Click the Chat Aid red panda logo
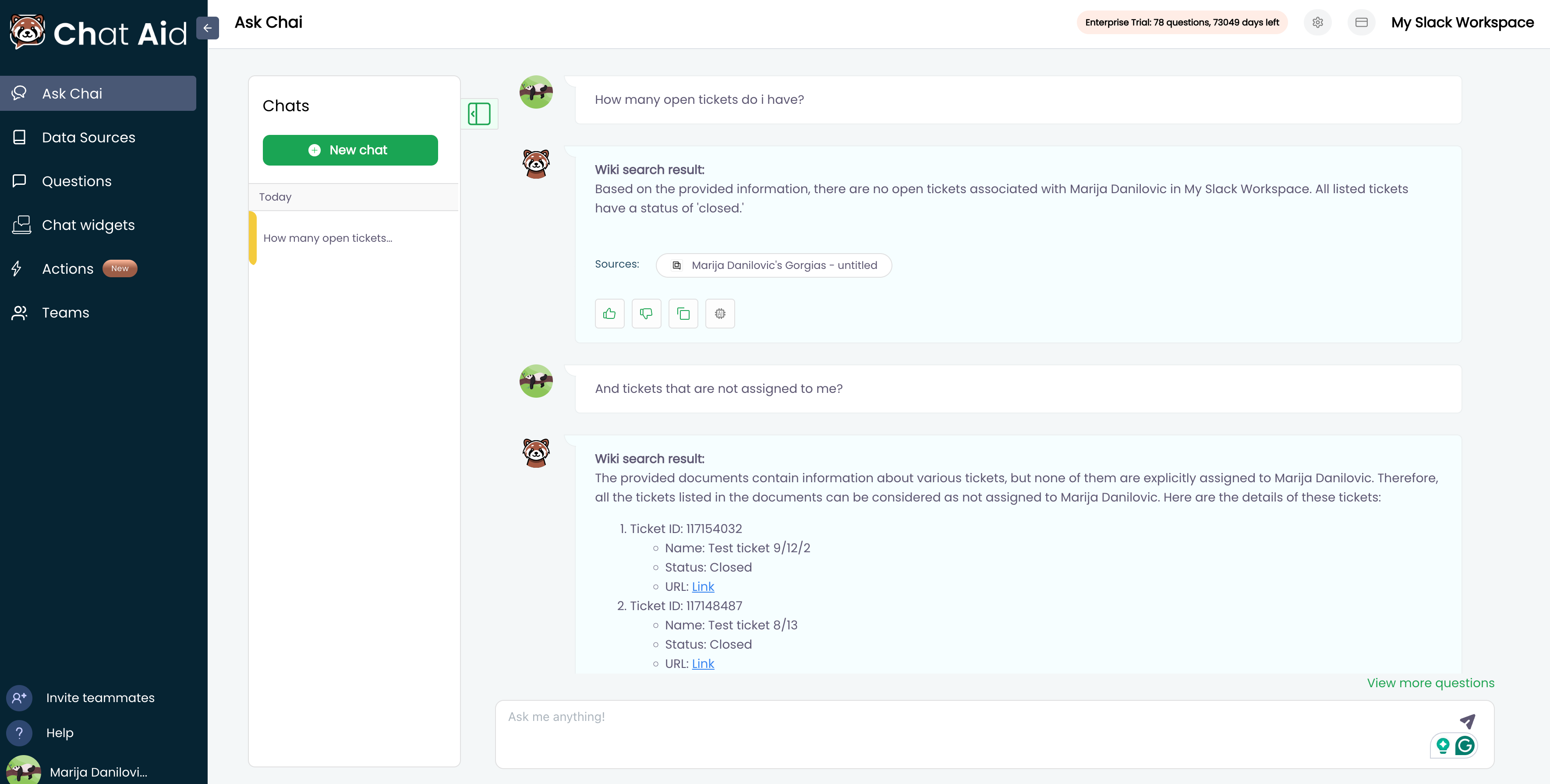Viewport: 1550px width, 784px height. [27, 31]
